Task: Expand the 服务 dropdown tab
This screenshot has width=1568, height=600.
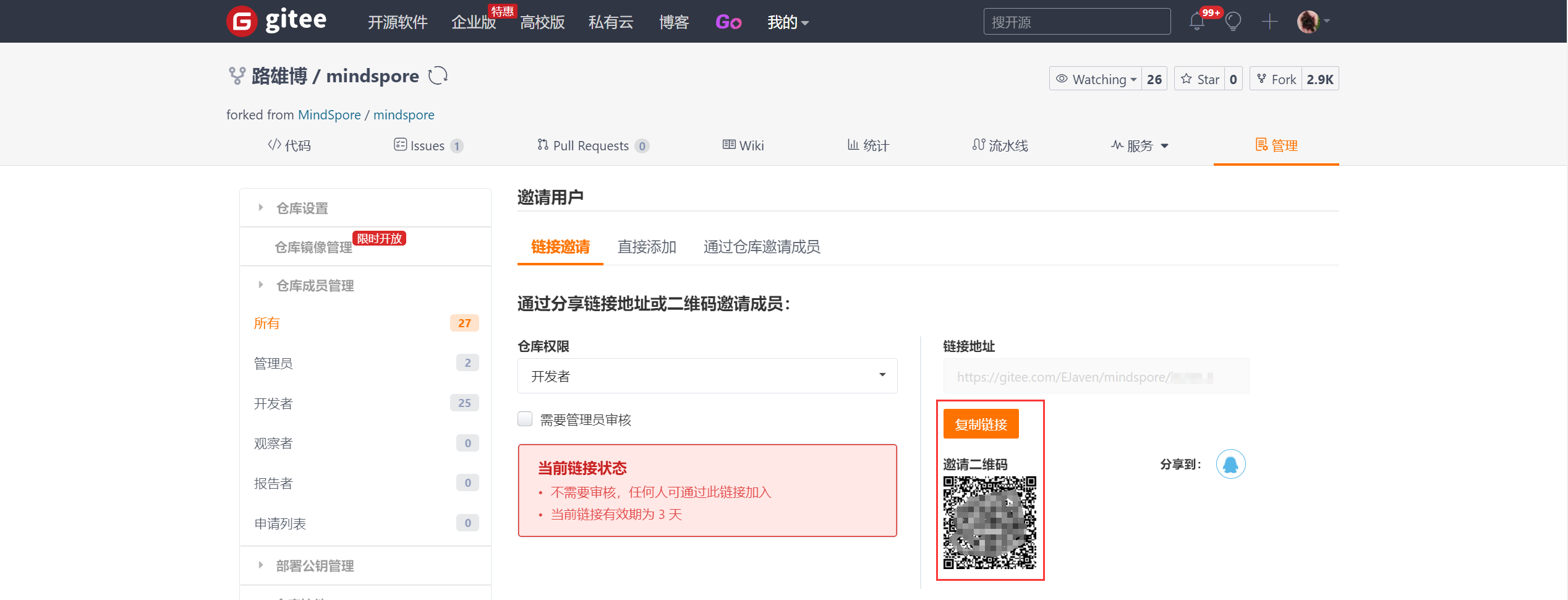Action: [1140, 145]
